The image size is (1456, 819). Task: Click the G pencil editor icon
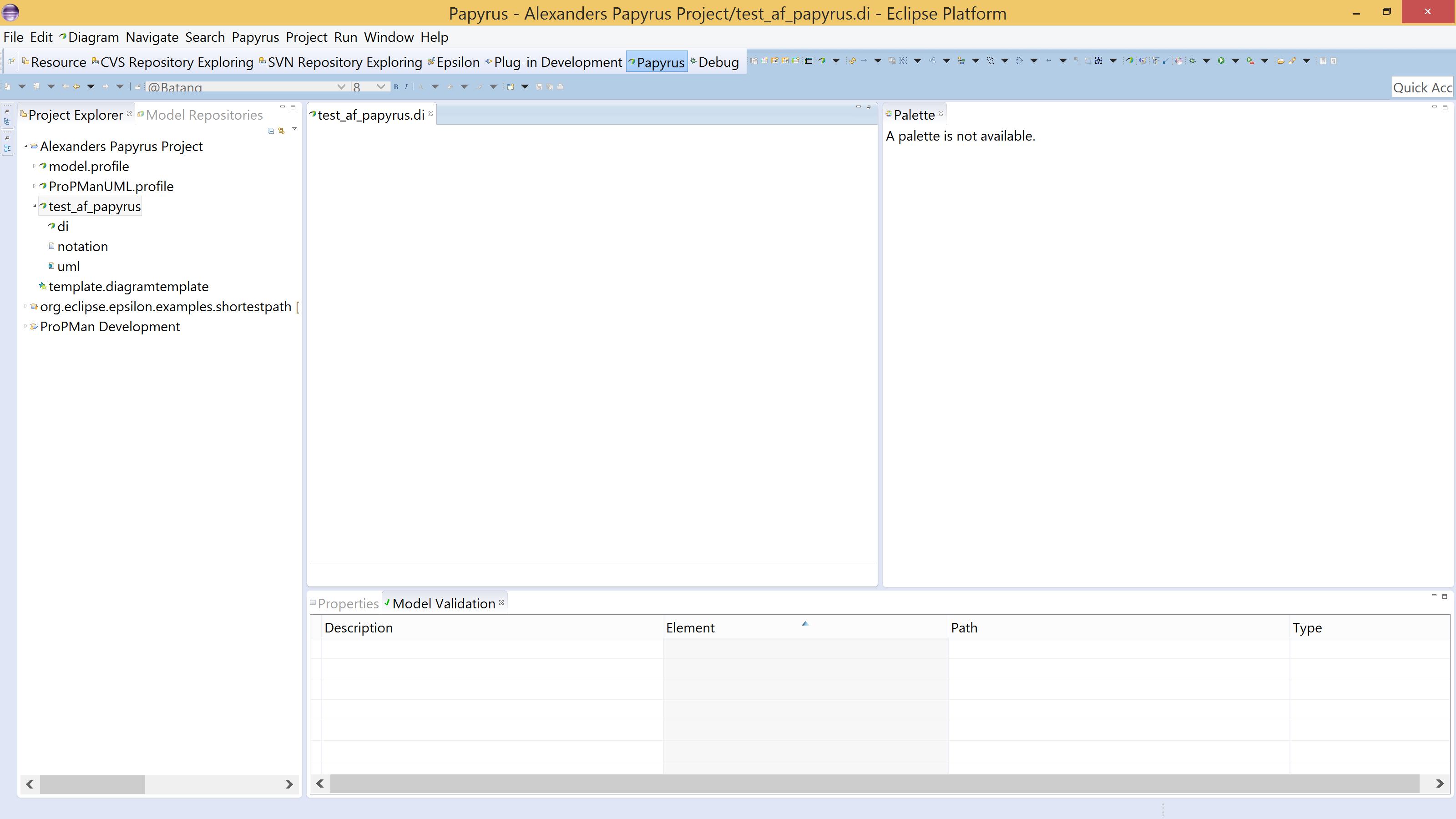[x=1143, y=61]
